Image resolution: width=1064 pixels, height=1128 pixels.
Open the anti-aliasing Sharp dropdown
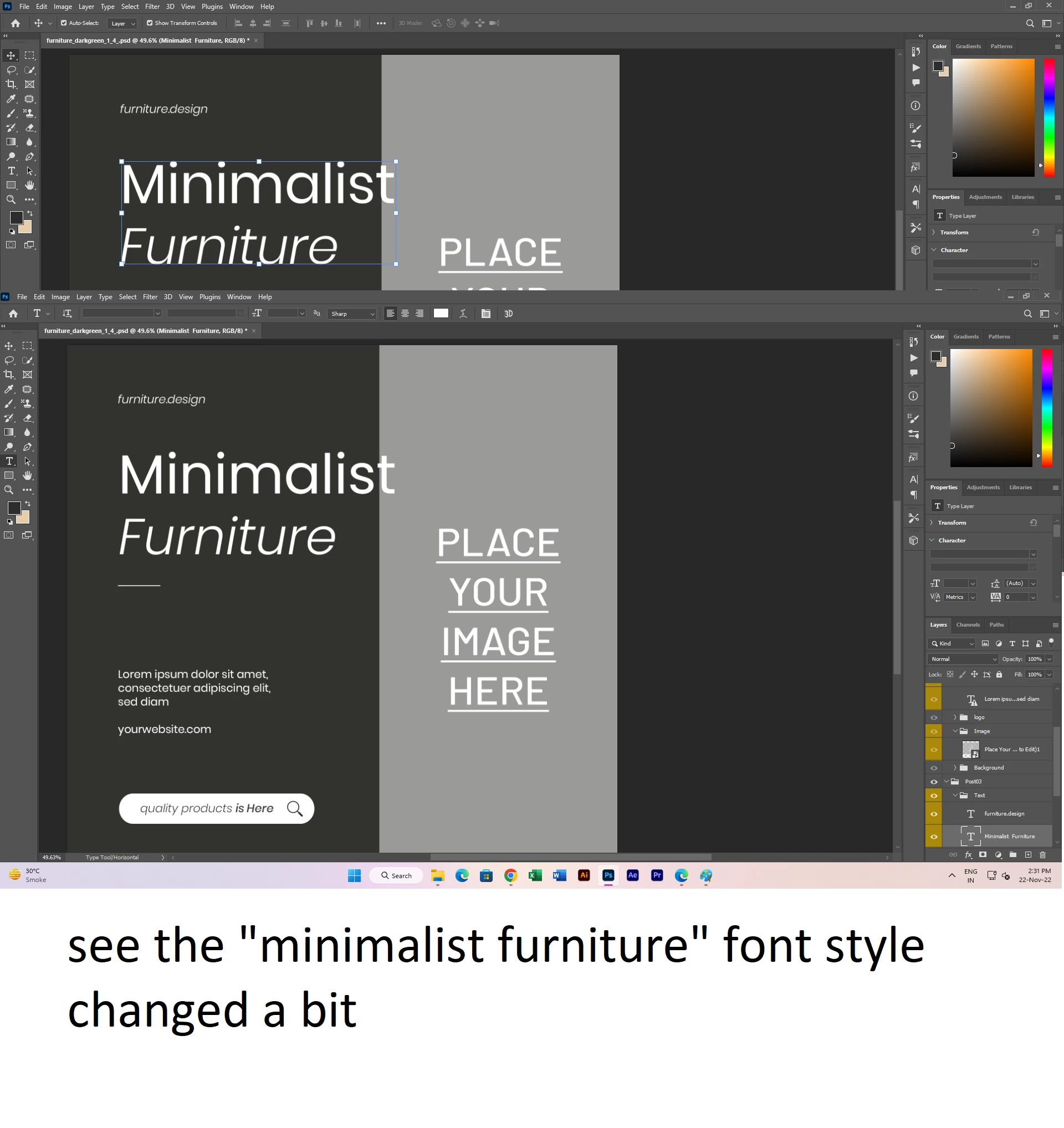point(353,314)
